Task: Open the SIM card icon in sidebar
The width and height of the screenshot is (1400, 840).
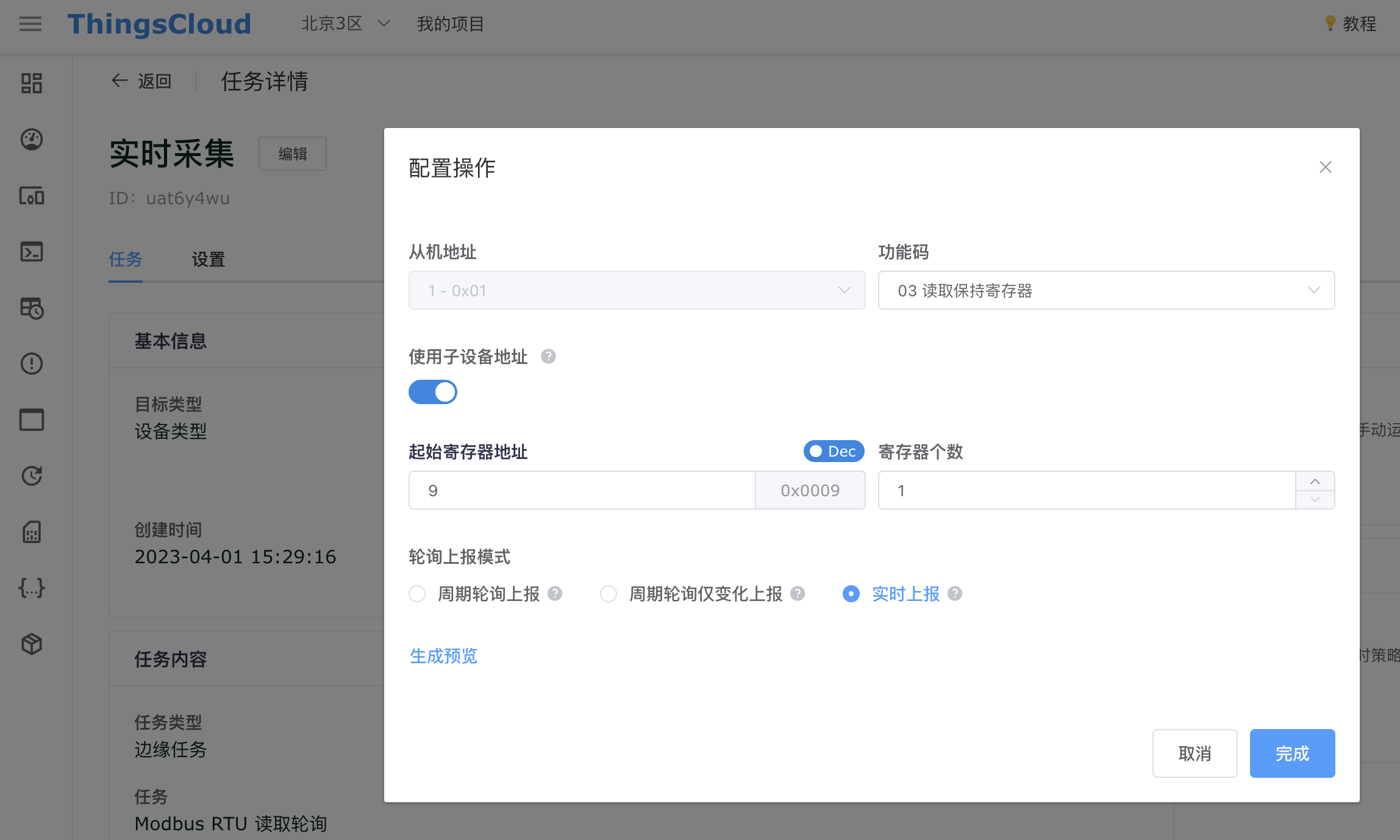Action: tap(32, 532)
